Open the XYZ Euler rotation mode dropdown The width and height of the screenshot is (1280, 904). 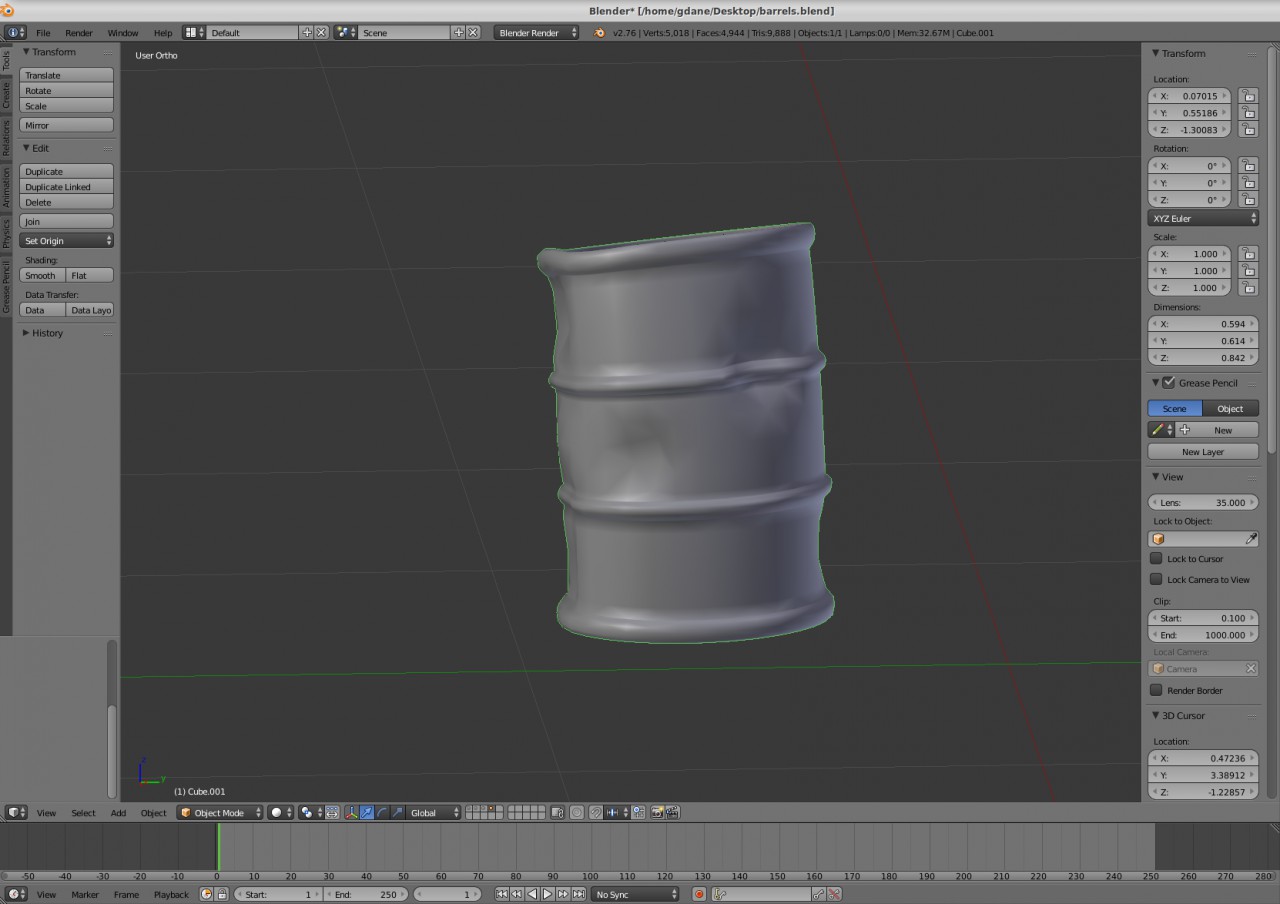tap(1203, 218)
